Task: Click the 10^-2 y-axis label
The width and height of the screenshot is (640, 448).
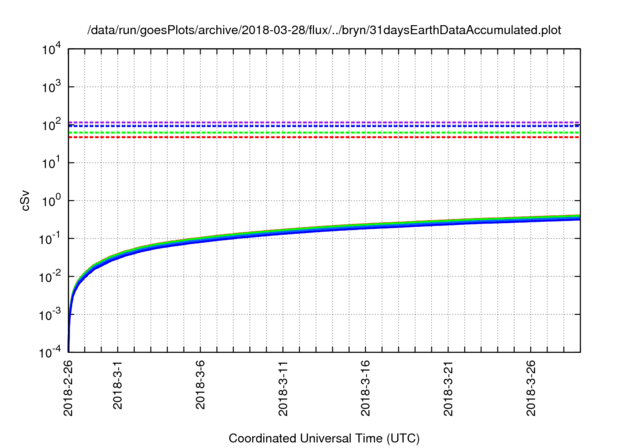Action: click(50, 277)
